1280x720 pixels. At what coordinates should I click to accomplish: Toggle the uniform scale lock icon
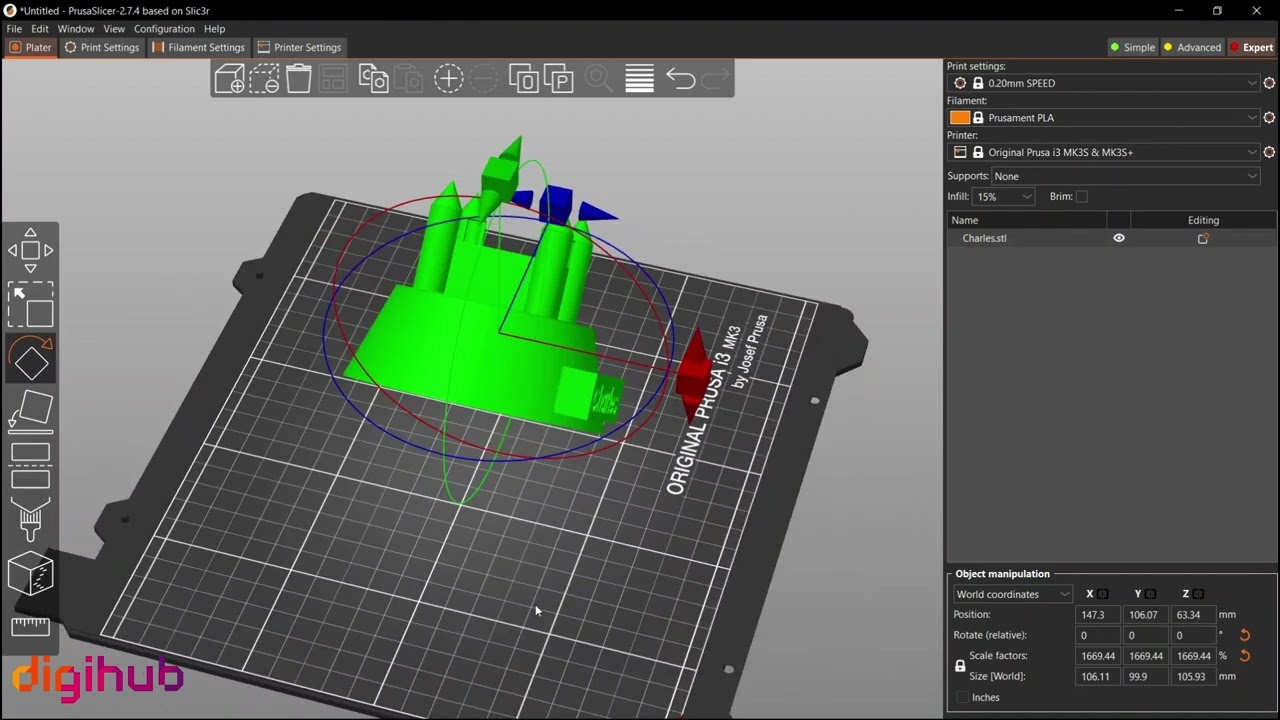click(960, 666)
